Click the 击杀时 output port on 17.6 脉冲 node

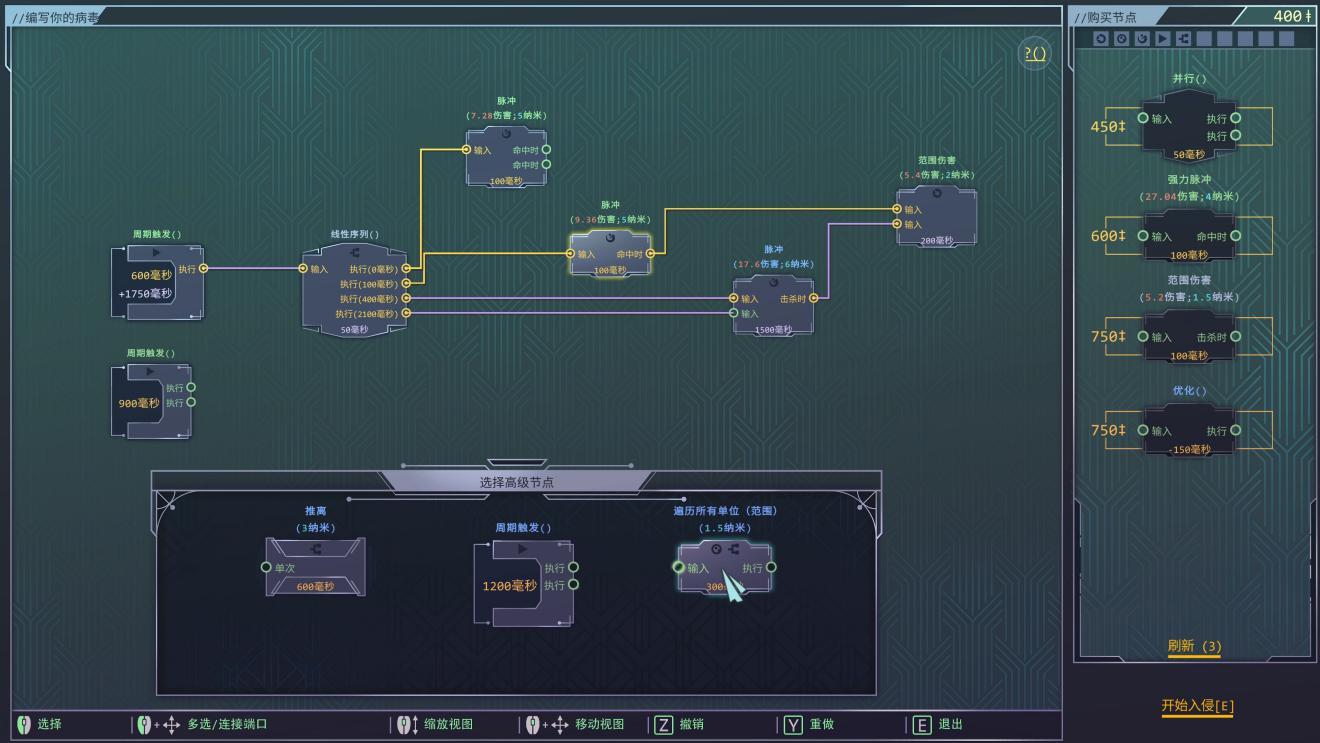(x=813, y=298)
